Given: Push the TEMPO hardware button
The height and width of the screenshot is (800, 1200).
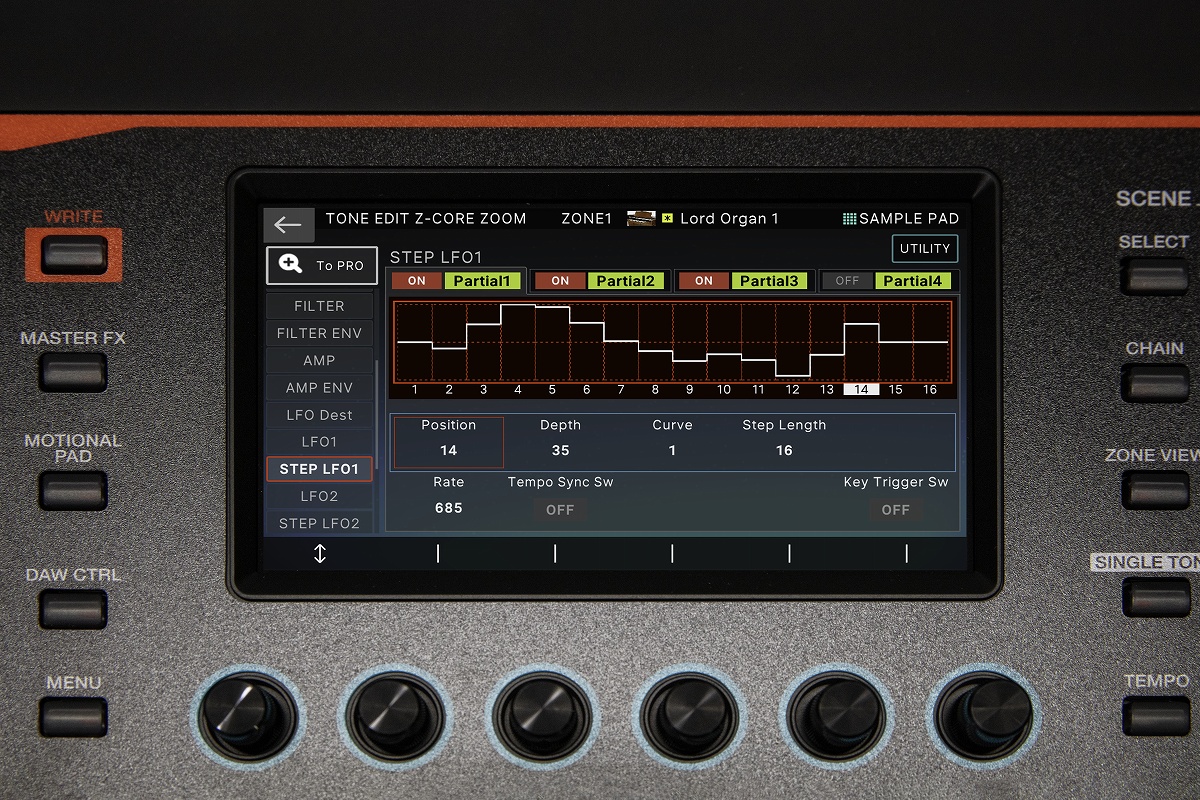Looking at the screenshot, I should pyautogui.click(x=1155, y=714).
